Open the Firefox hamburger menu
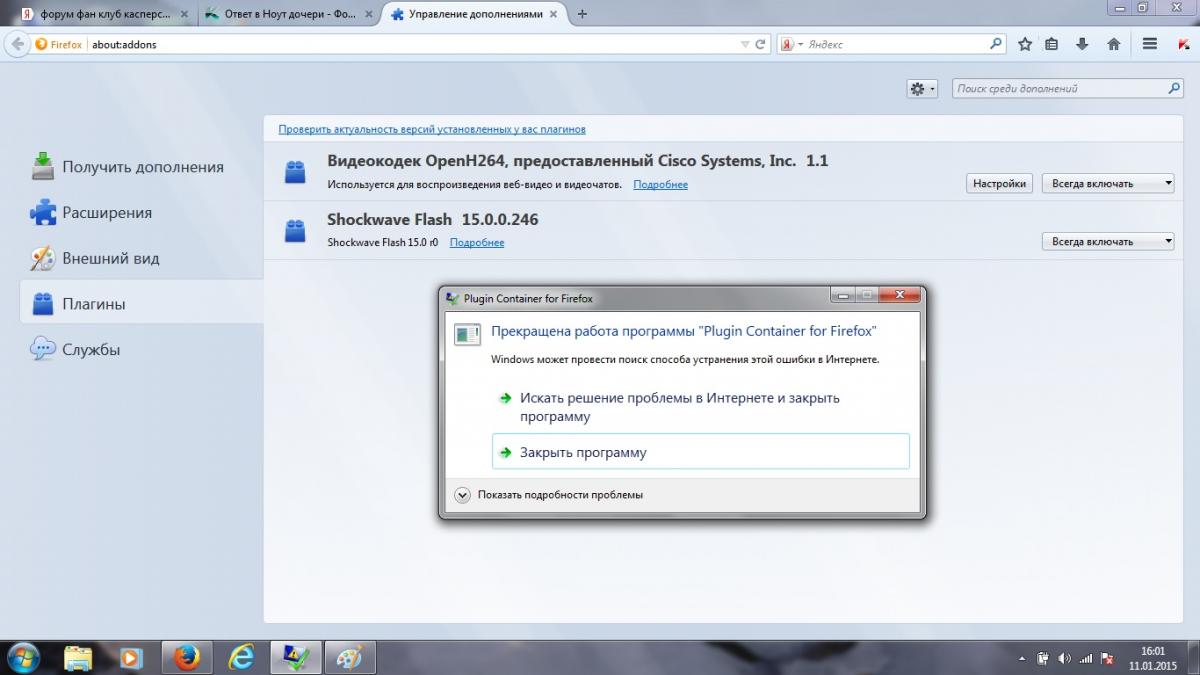This screenshot has width=1200, height=675. coord(1150,44)
